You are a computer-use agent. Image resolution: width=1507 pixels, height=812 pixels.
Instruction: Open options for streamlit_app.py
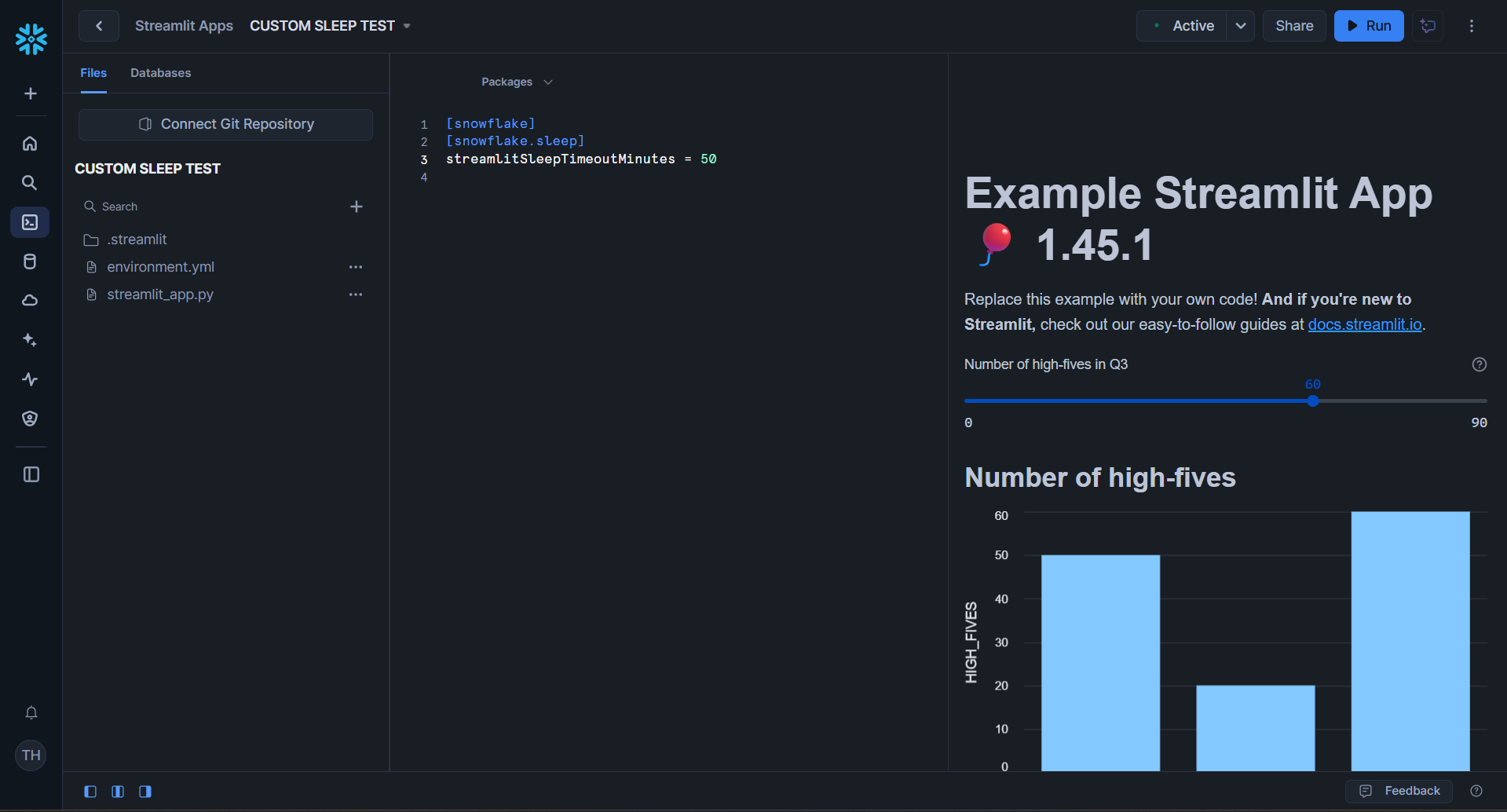click(x=356, y=294)
